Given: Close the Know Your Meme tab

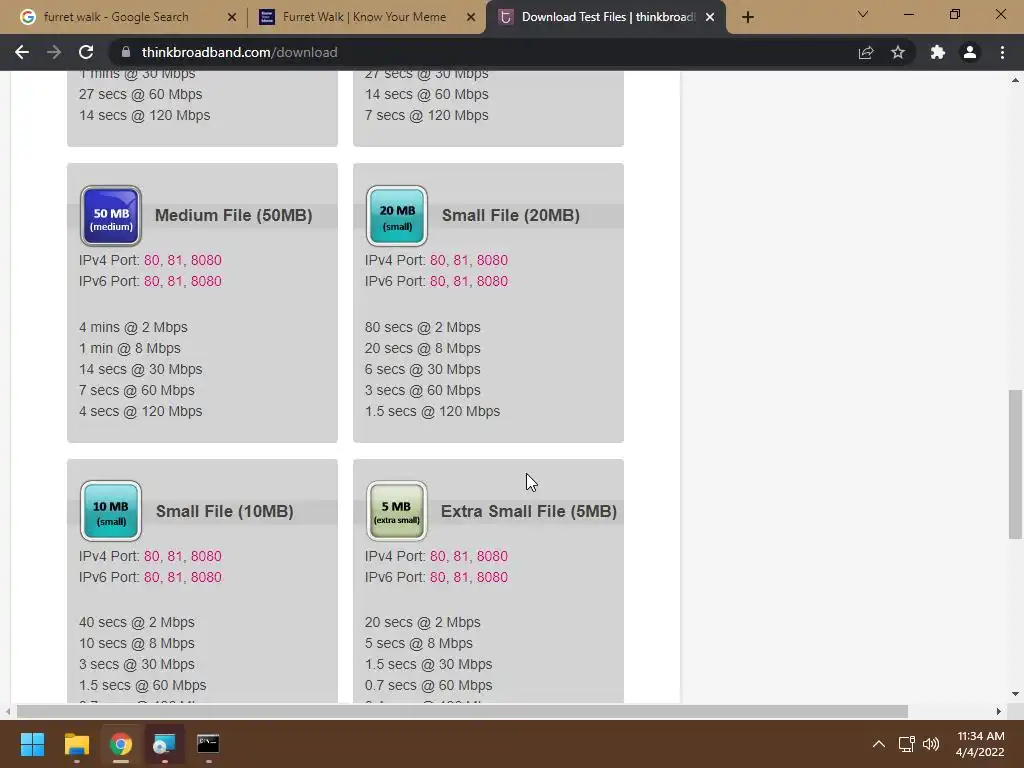Looking at the screenshot, I should (471, 17).
